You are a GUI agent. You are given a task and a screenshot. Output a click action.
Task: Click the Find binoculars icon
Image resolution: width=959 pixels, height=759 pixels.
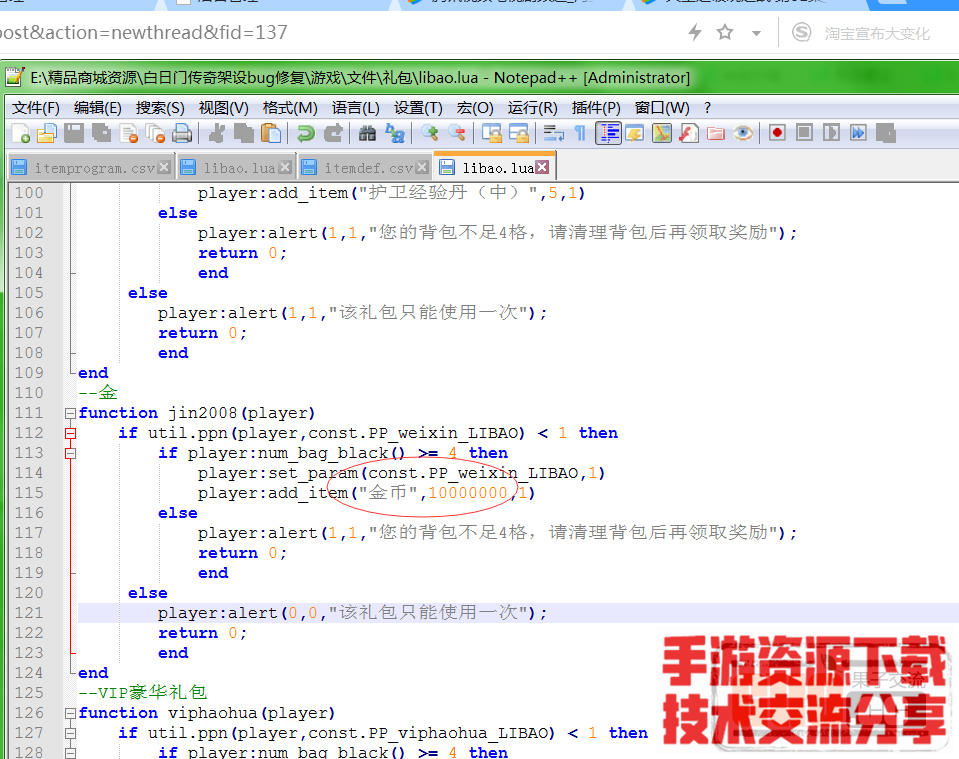pos(367,133)
